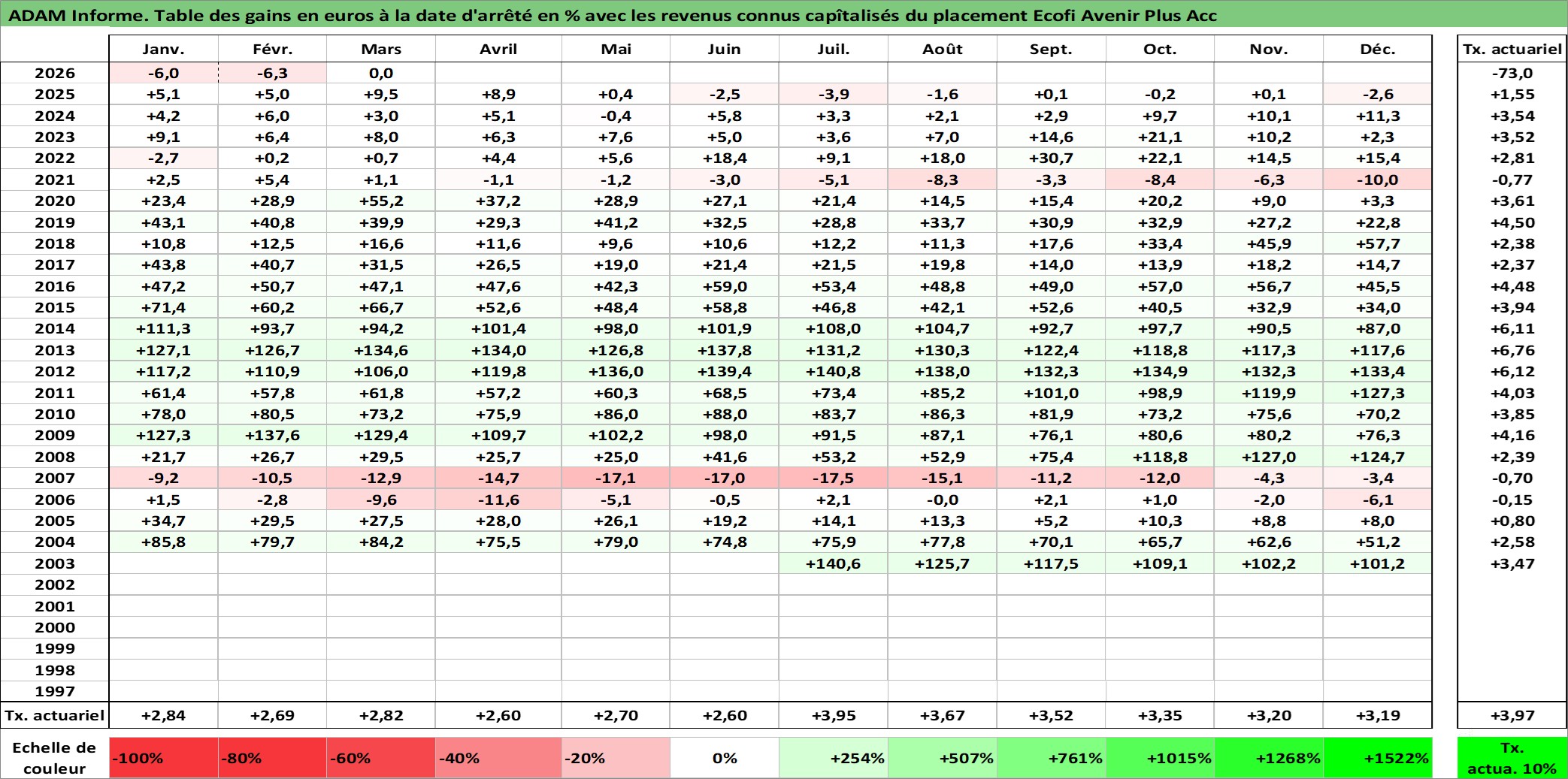Click the -10,0 cell for Déc. 2021
Screen dimensions: 1568x779
(x=1378, y=180)
